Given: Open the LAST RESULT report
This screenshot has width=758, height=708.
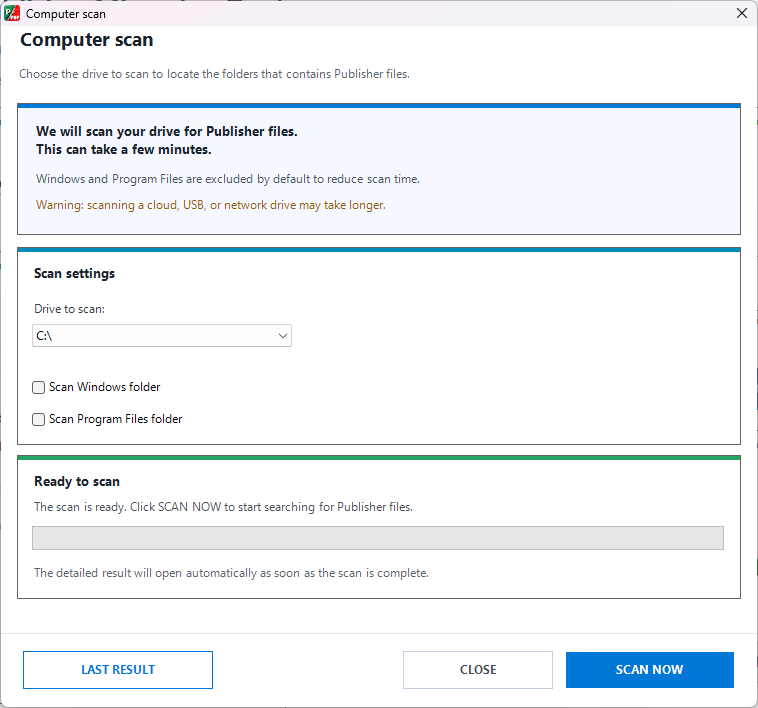Looking at the screenshot, I should tap(118, 669).
